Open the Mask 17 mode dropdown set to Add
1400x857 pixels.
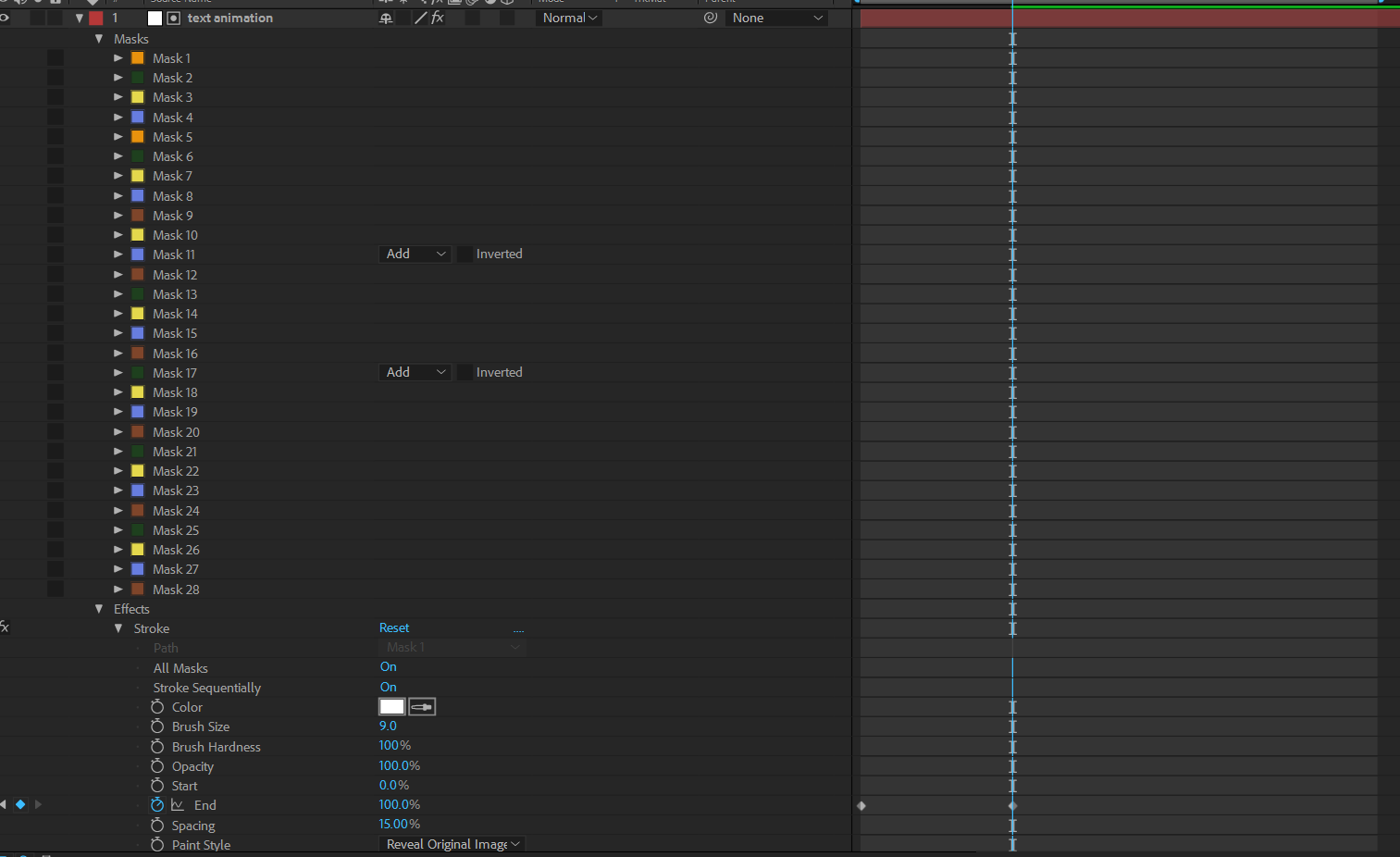click(415, 372)
